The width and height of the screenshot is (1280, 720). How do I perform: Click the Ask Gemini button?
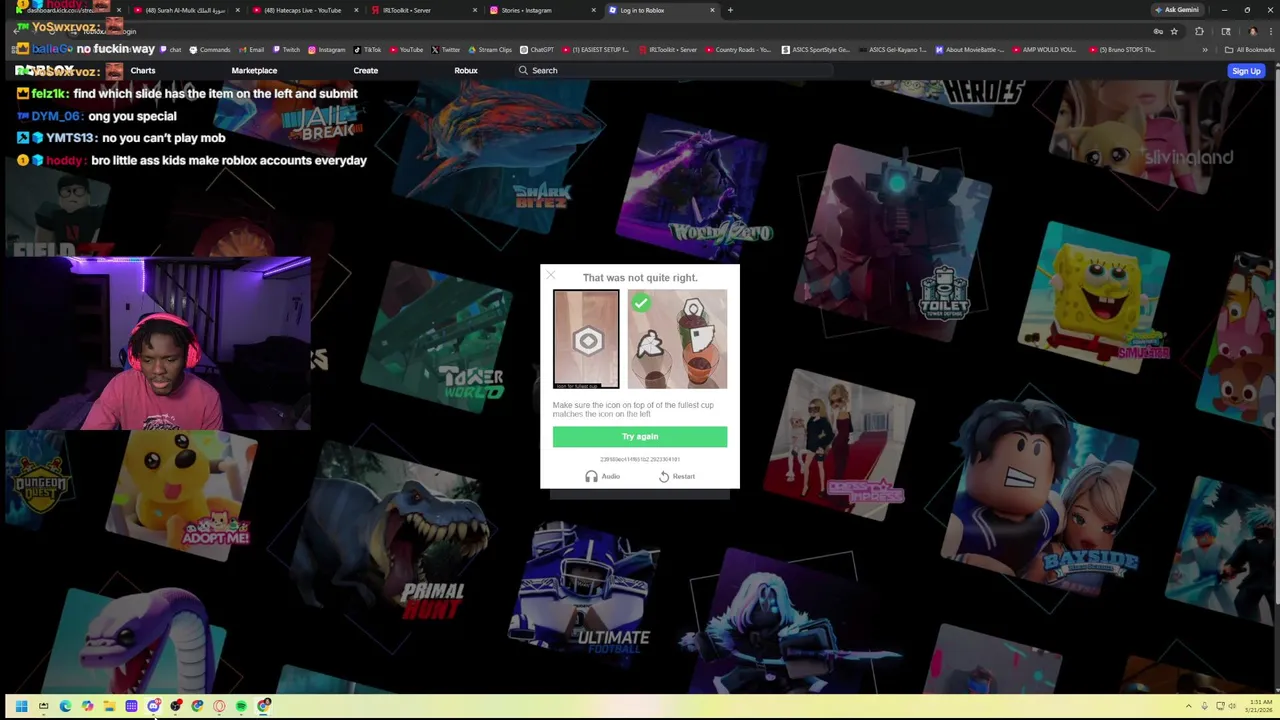(1177, 10)
